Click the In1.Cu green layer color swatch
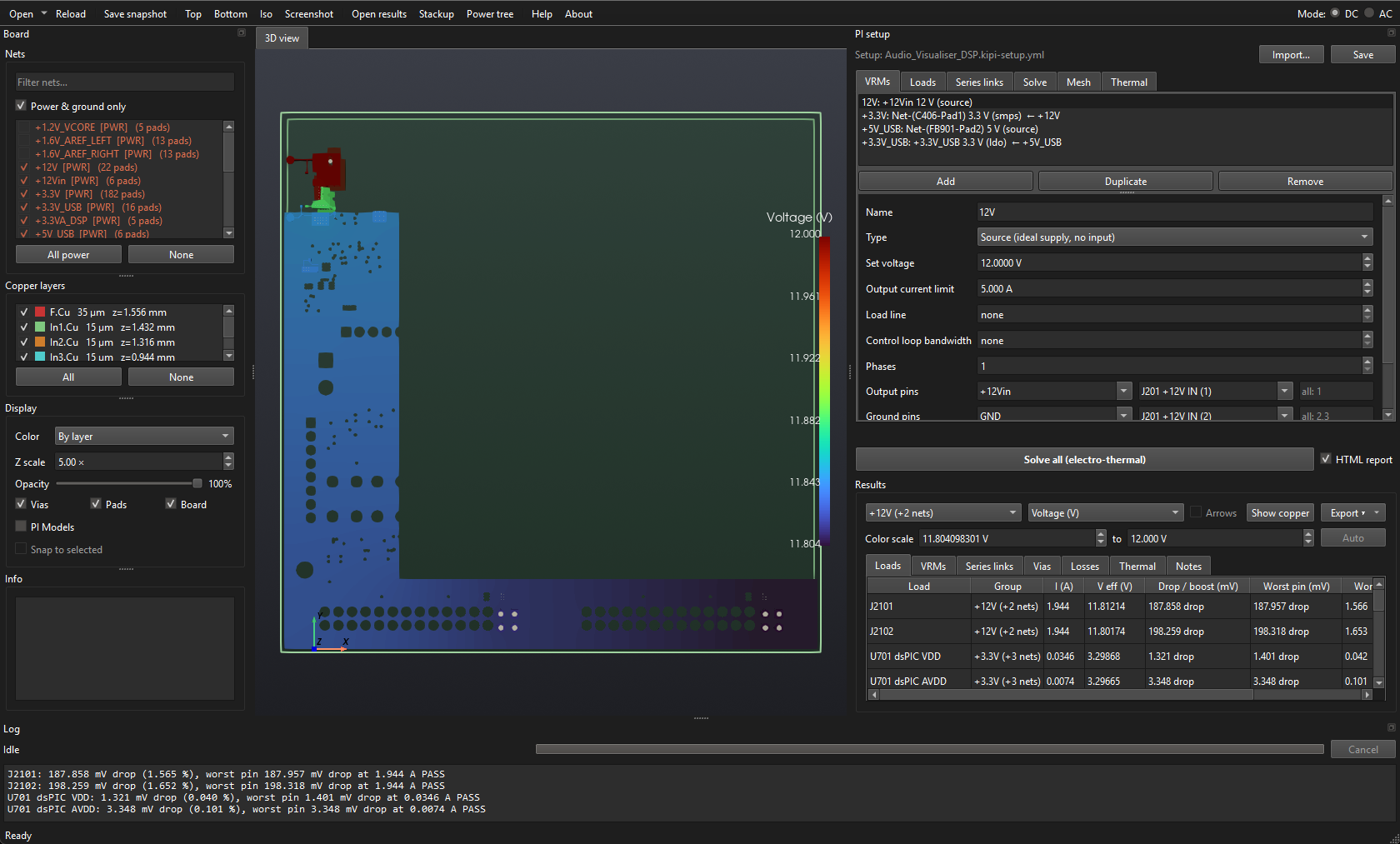Image resolution: width=1400 pixels, height=844 pixels. [40, 327]
